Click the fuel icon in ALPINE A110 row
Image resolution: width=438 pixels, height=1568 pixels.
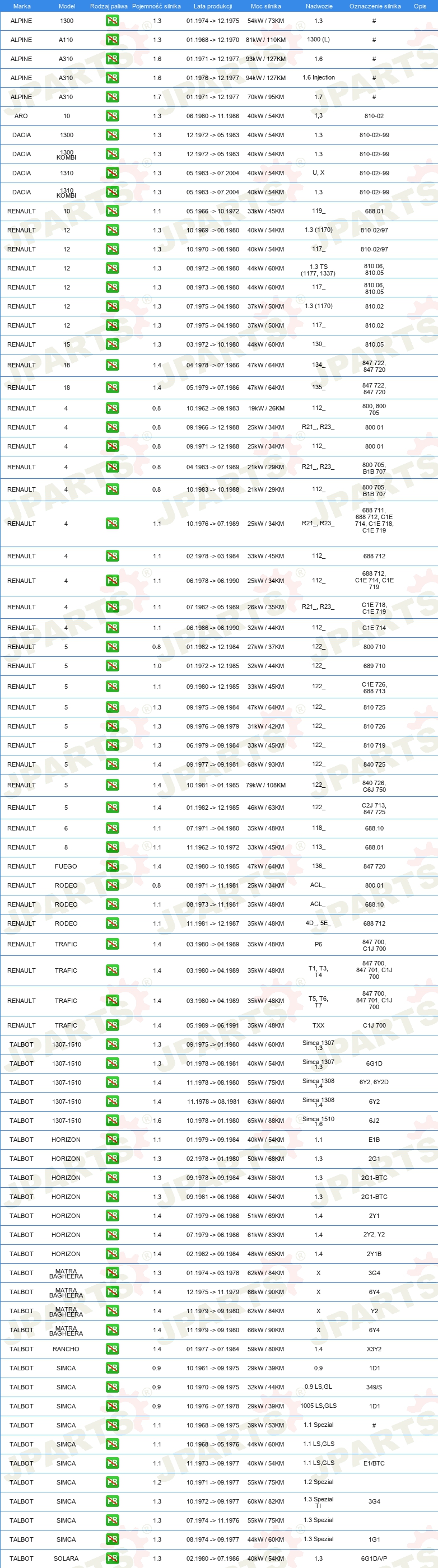pyautogui.click(x=112, y=40)
